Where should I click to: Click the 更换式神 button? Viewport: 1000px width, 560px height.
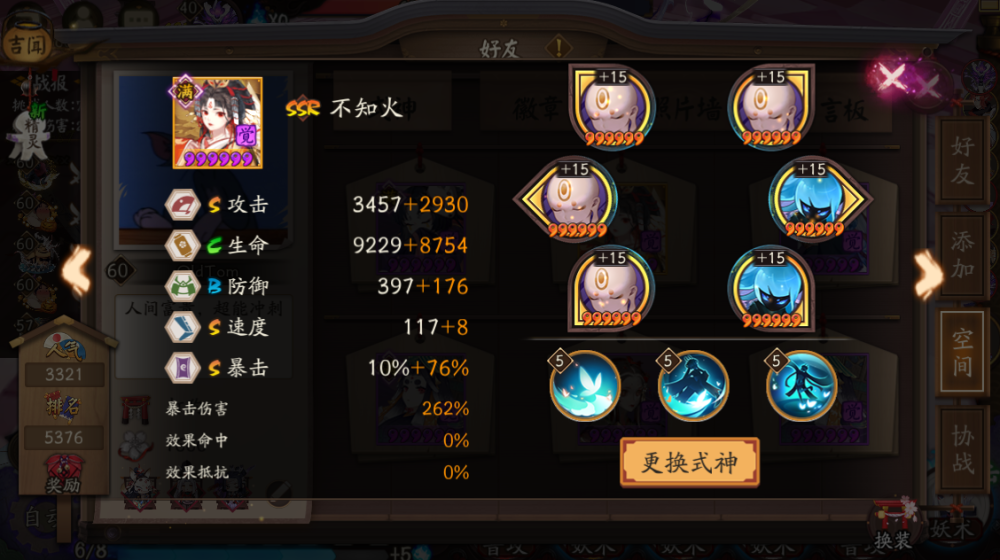[689, 462]
